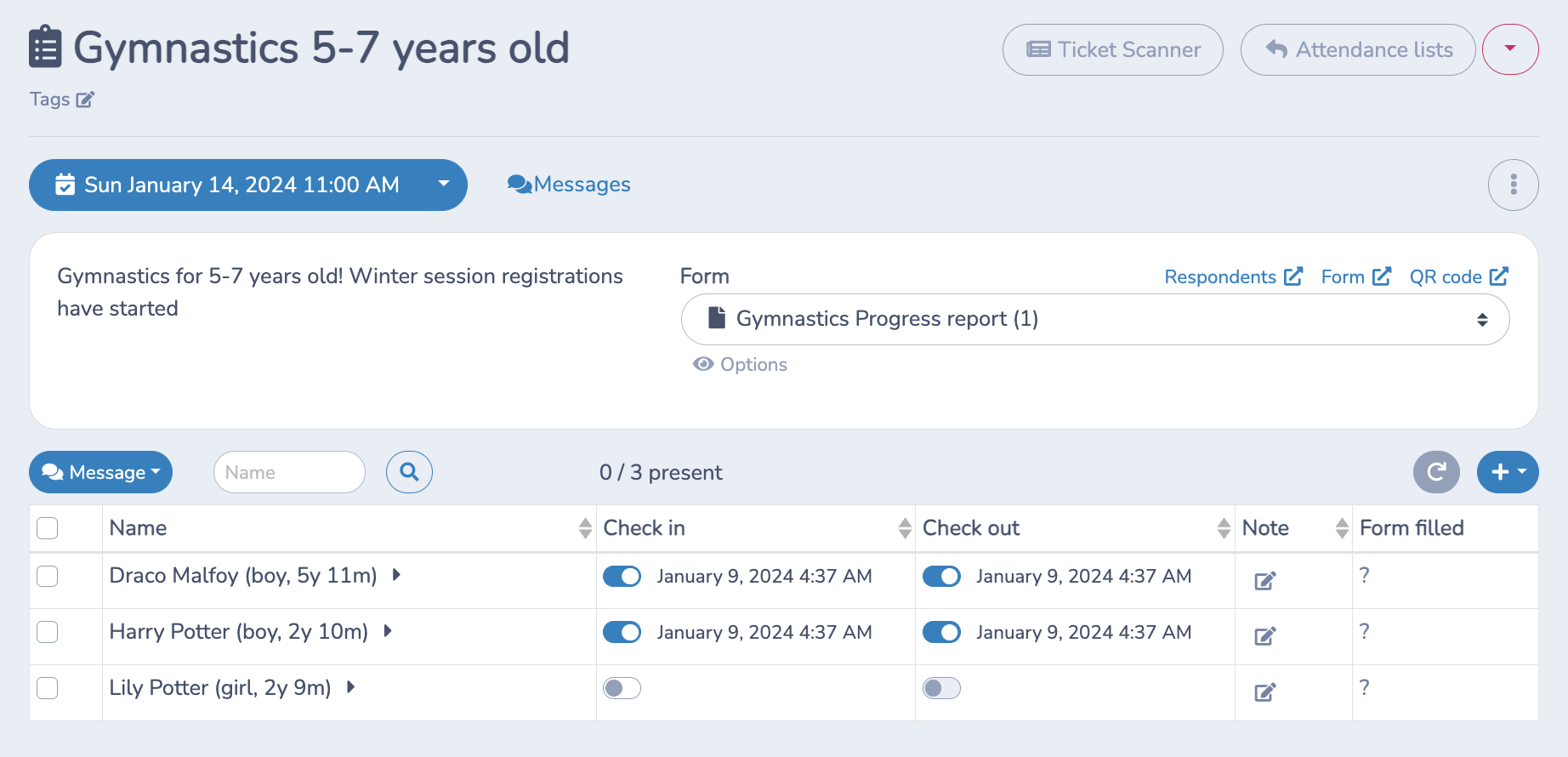Open the Ticket Scanner

[x=1113, y=49]
